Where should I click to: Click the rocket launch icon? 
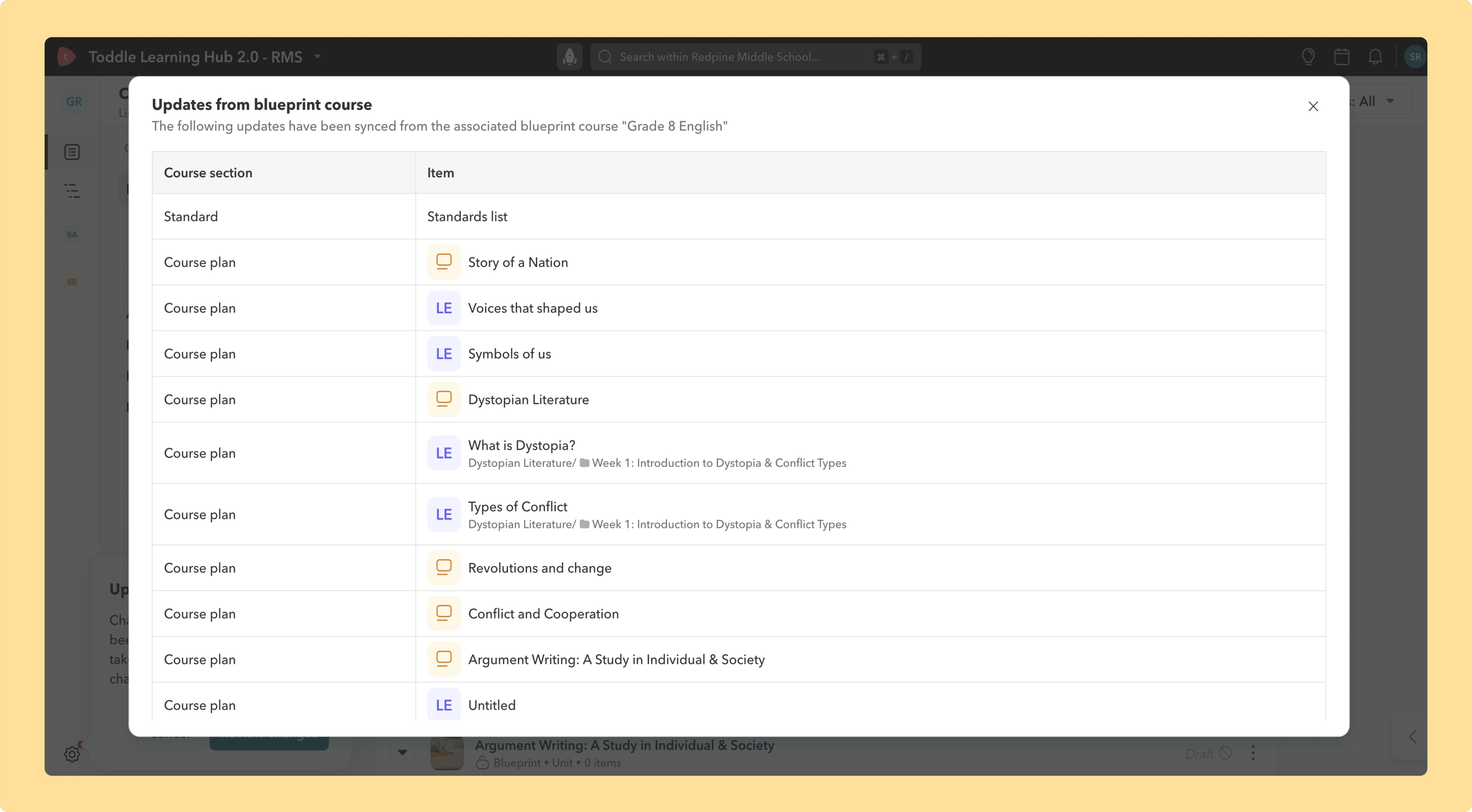click(570, 57)
